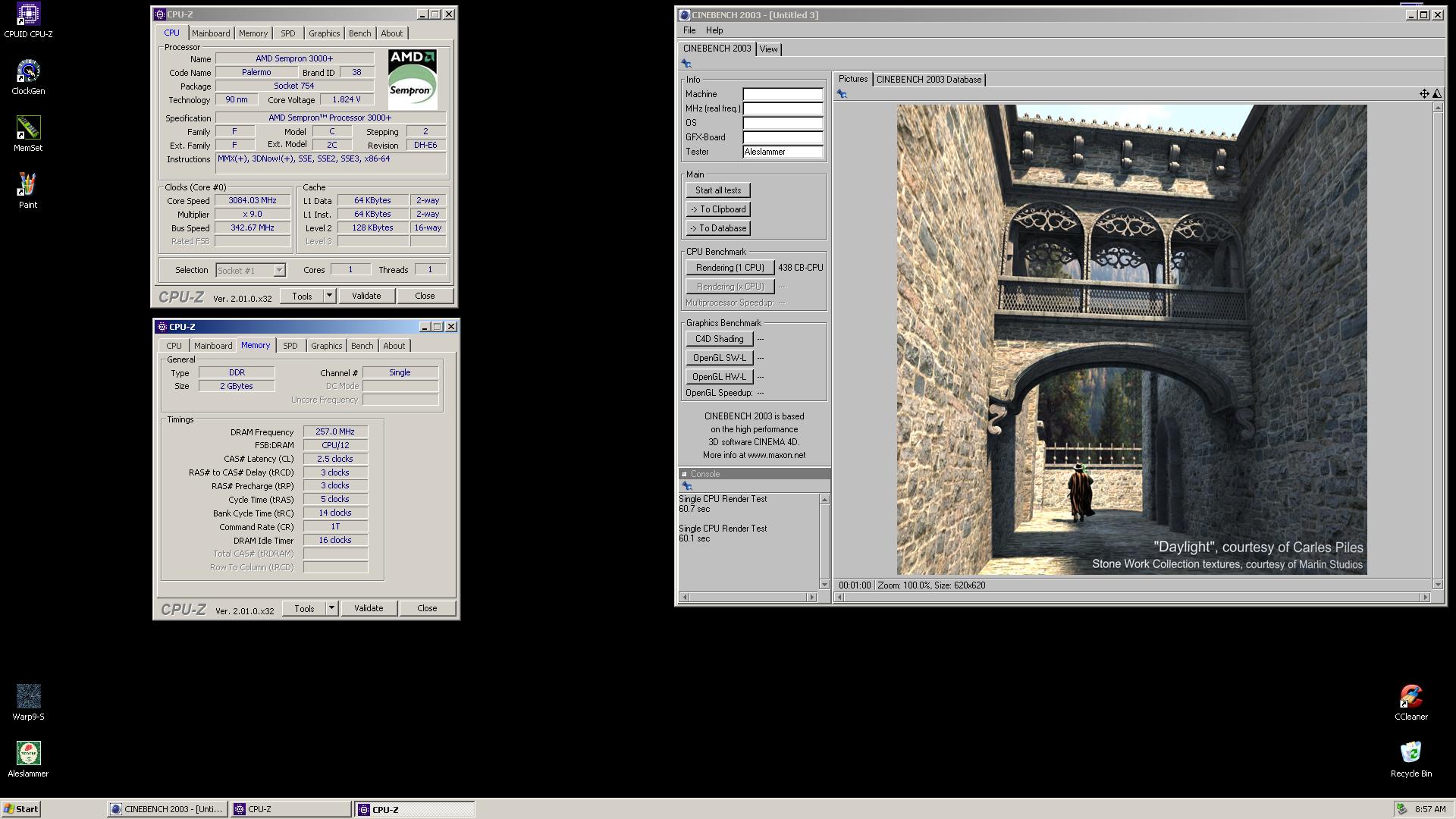
Task: Switch to View tab in CINEBENCH
Action: pyautogui.click(x=768, y=49)
